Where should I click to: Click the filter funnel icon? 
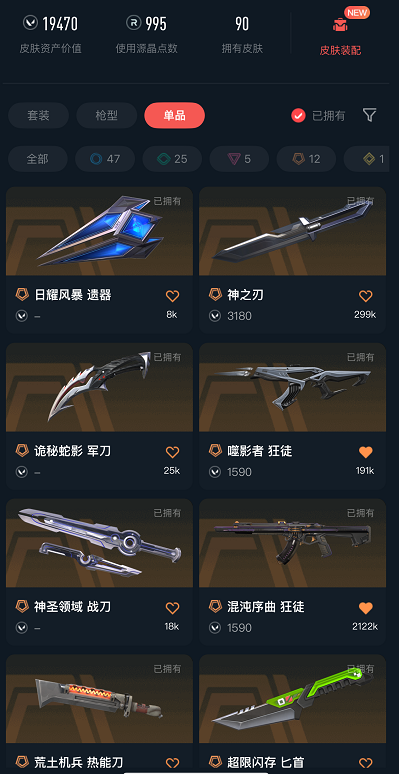369,115
